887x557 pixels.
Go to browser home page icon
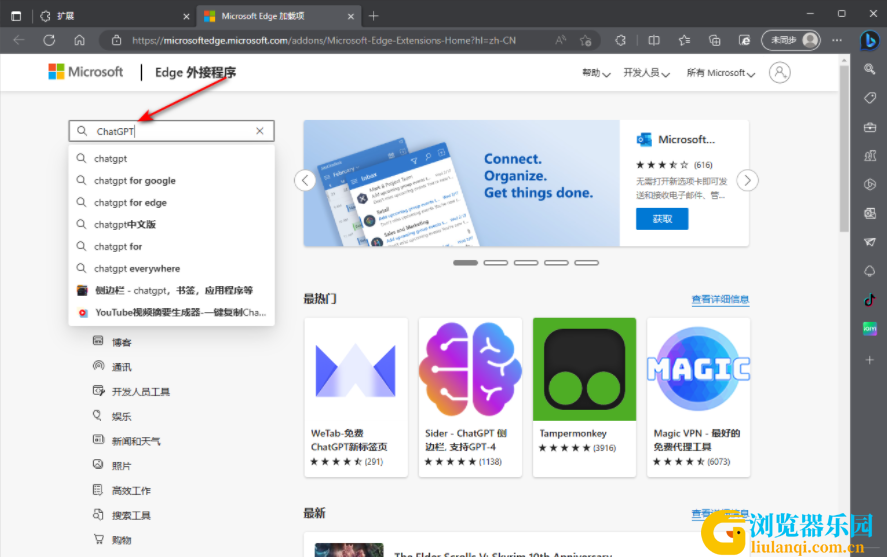click(x=80, y=40)
